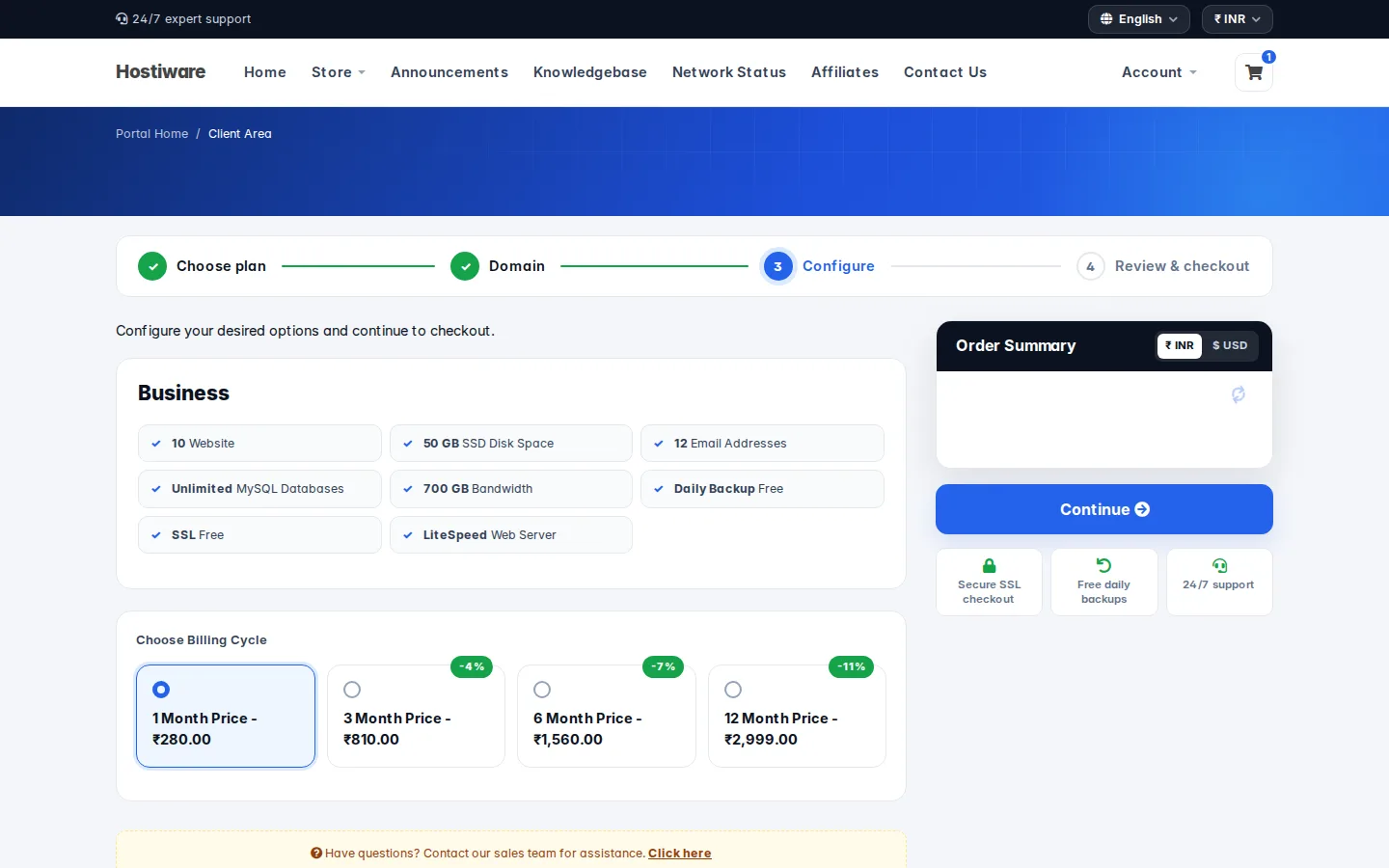Open Contact Us page
1389x868 pixels.
pos(945,72)
